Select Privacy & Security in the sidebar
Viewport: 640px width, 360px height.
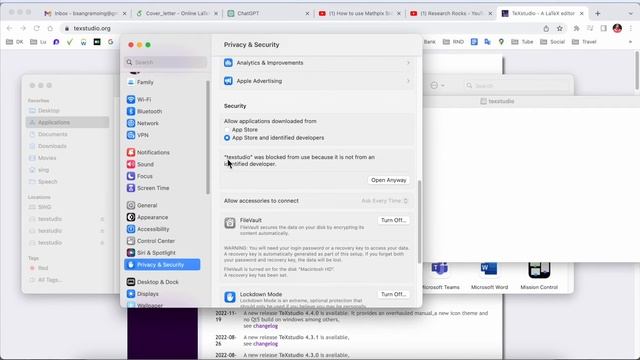point(162,264)
